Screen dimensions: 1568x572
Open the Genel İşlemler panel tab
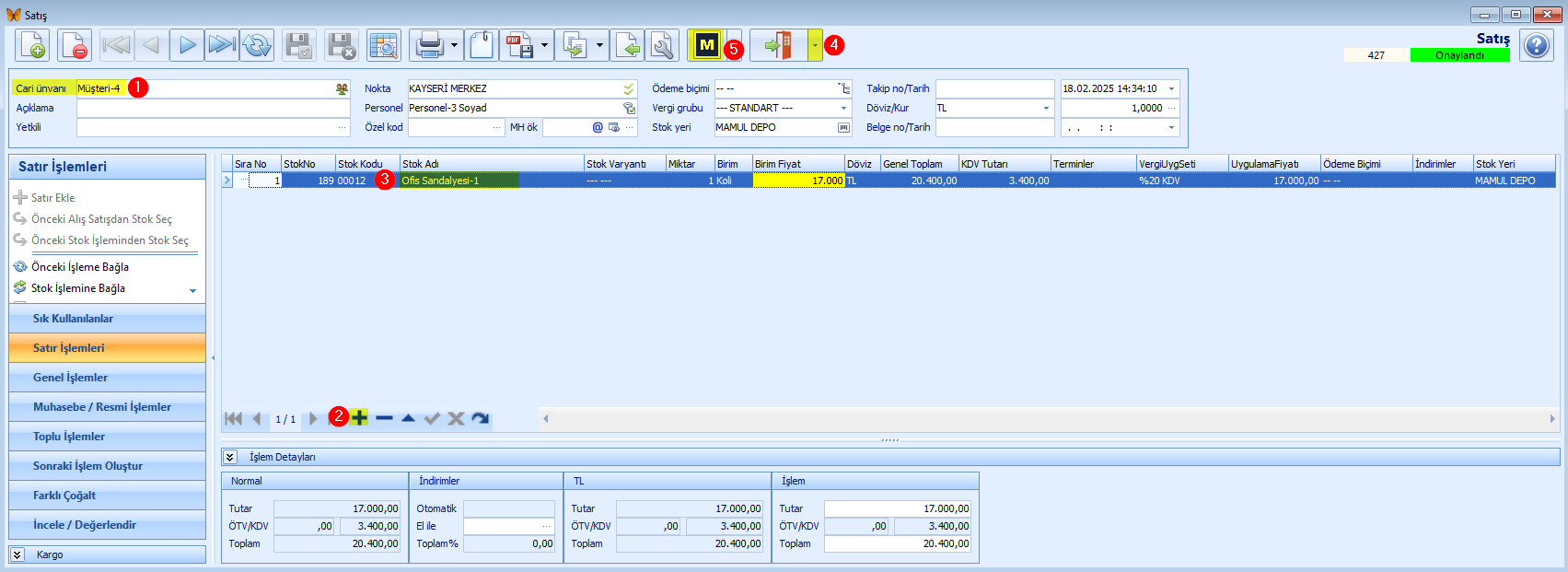click(107, 378)
